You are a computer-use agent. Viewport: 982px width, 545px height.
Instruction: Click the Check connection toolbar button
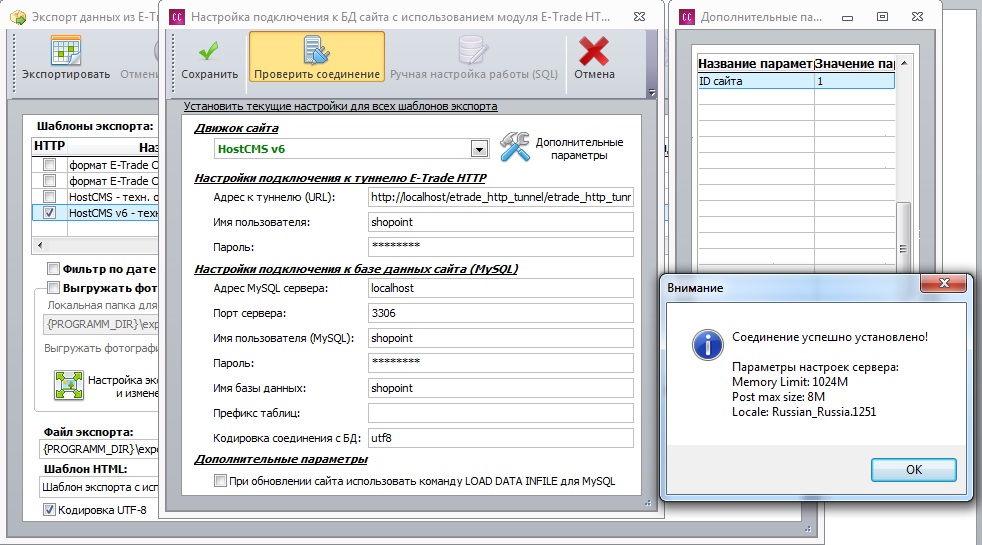tap(317, 58)
